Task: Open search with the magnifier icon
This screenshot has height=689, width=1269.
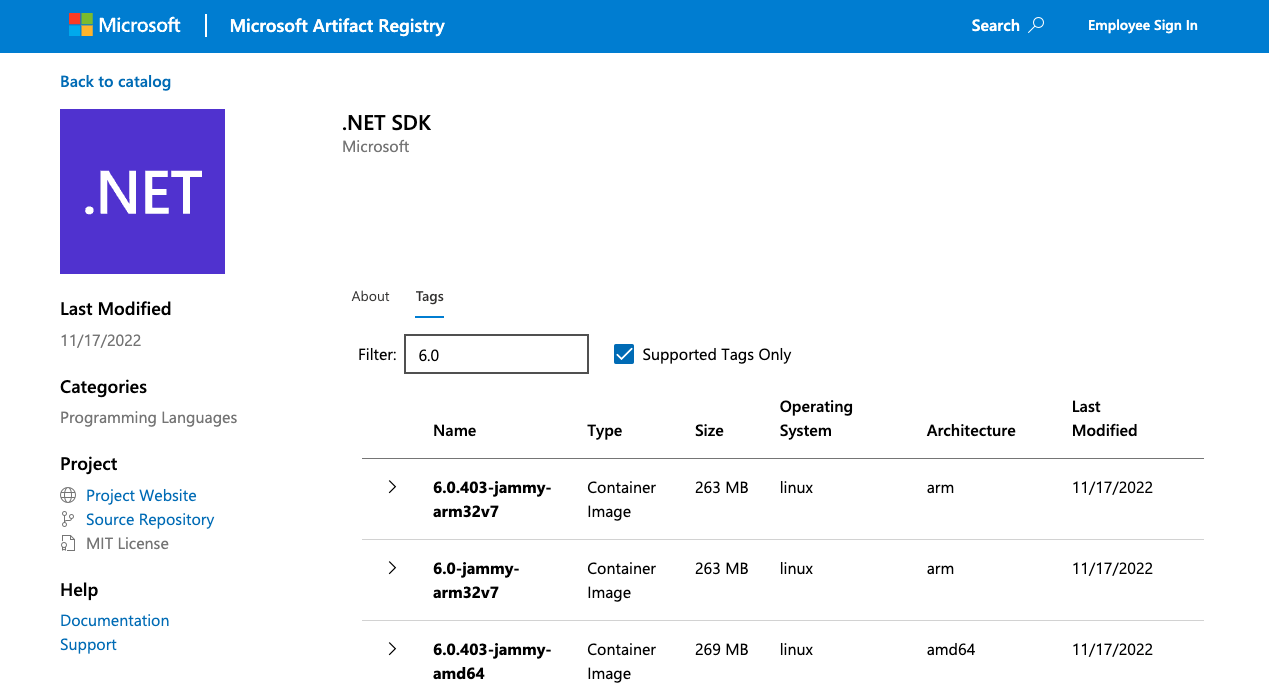Action: click(x=1037, y=25)
